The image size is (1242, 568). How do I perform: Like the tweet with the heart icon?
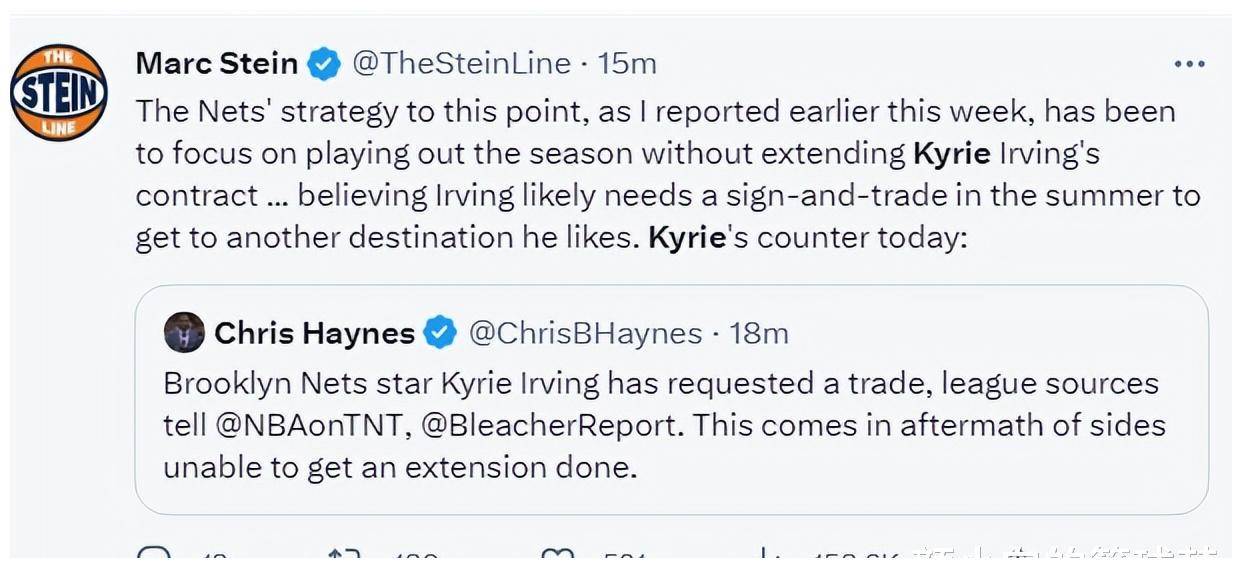[556, 556]
